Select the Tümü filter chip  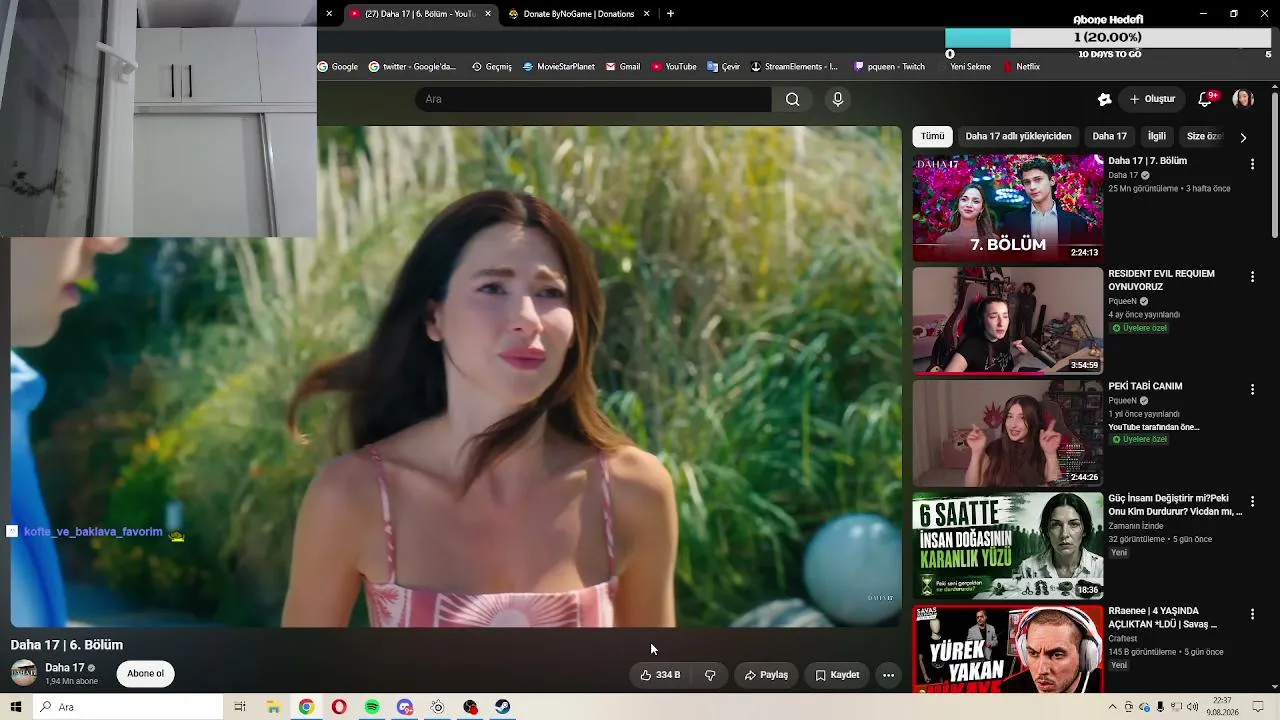[x=932, y=136]
